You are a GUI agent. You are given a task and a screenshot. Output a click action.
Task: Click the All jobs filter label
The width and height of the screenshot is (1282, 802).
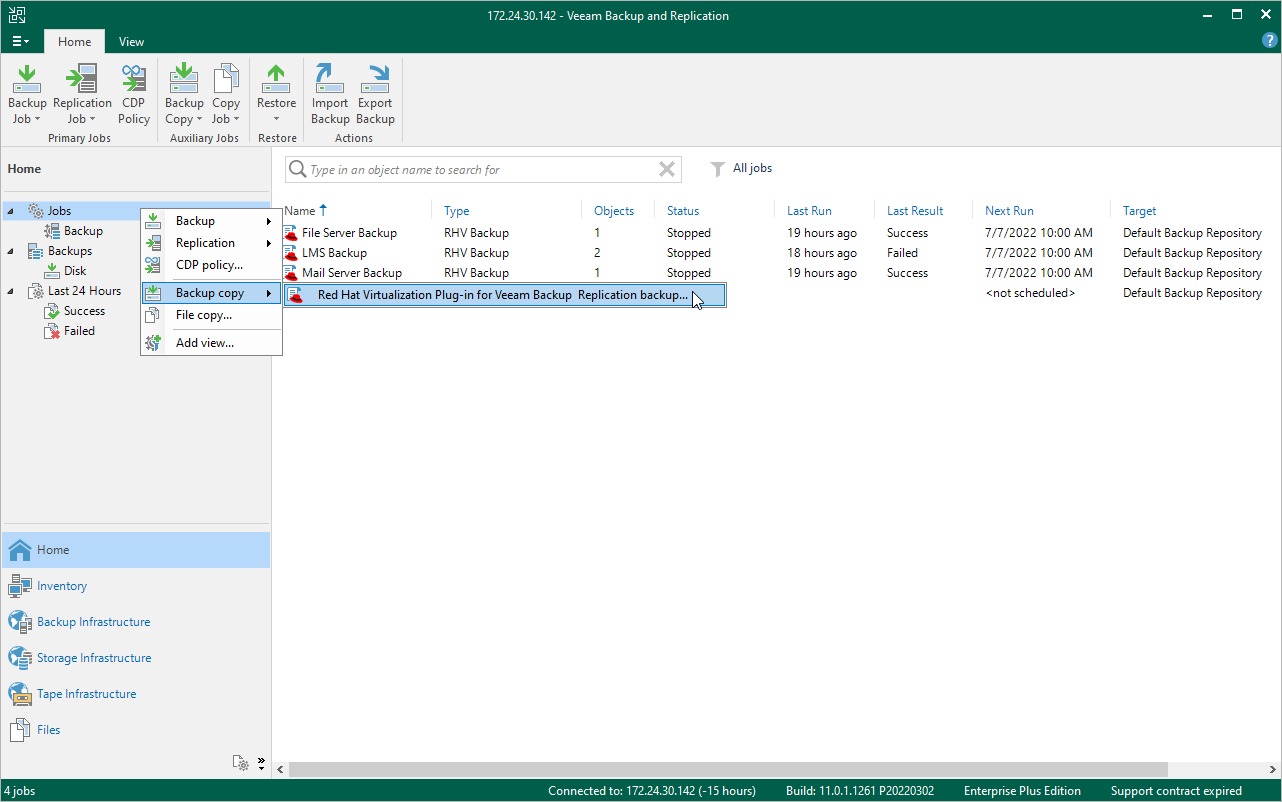coord(753,168)
